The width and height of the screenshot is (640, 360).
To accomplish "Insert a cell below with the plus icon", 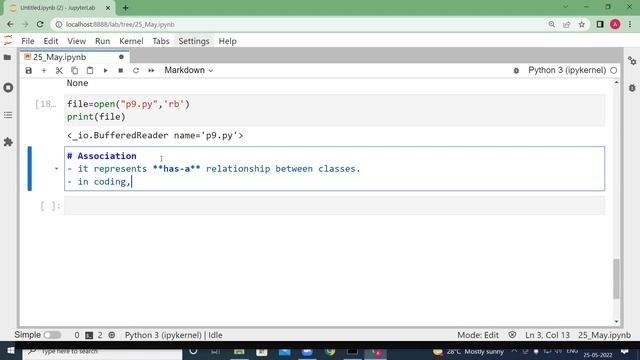I will tap(44, 70).
